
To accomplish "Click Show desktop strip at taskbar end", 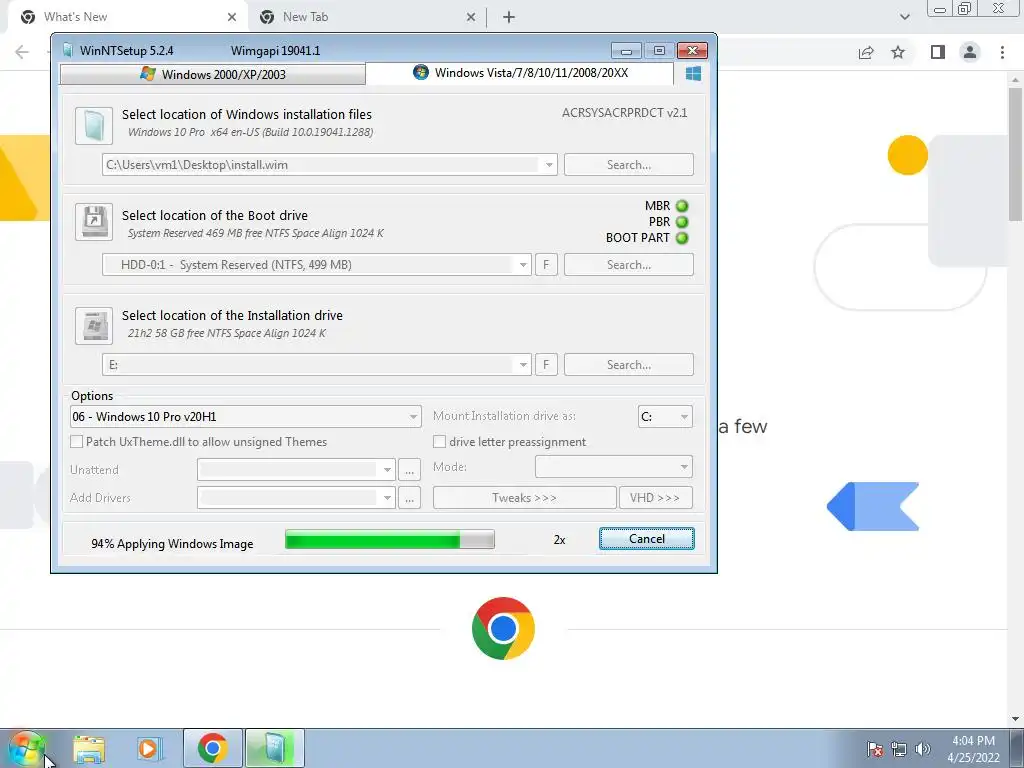I will point(1017,748).
